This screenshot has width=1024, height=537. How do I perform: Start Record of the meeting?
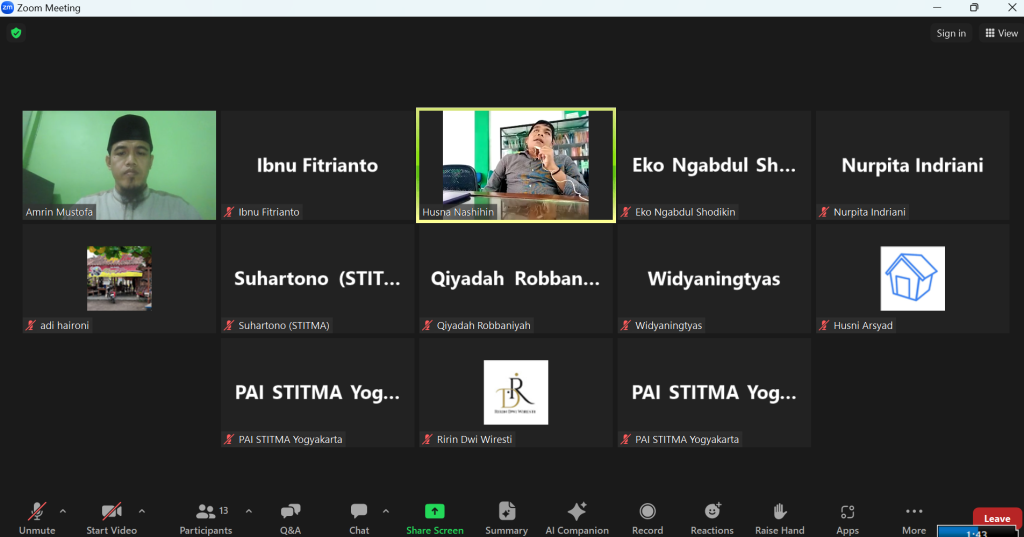[647, 517]
